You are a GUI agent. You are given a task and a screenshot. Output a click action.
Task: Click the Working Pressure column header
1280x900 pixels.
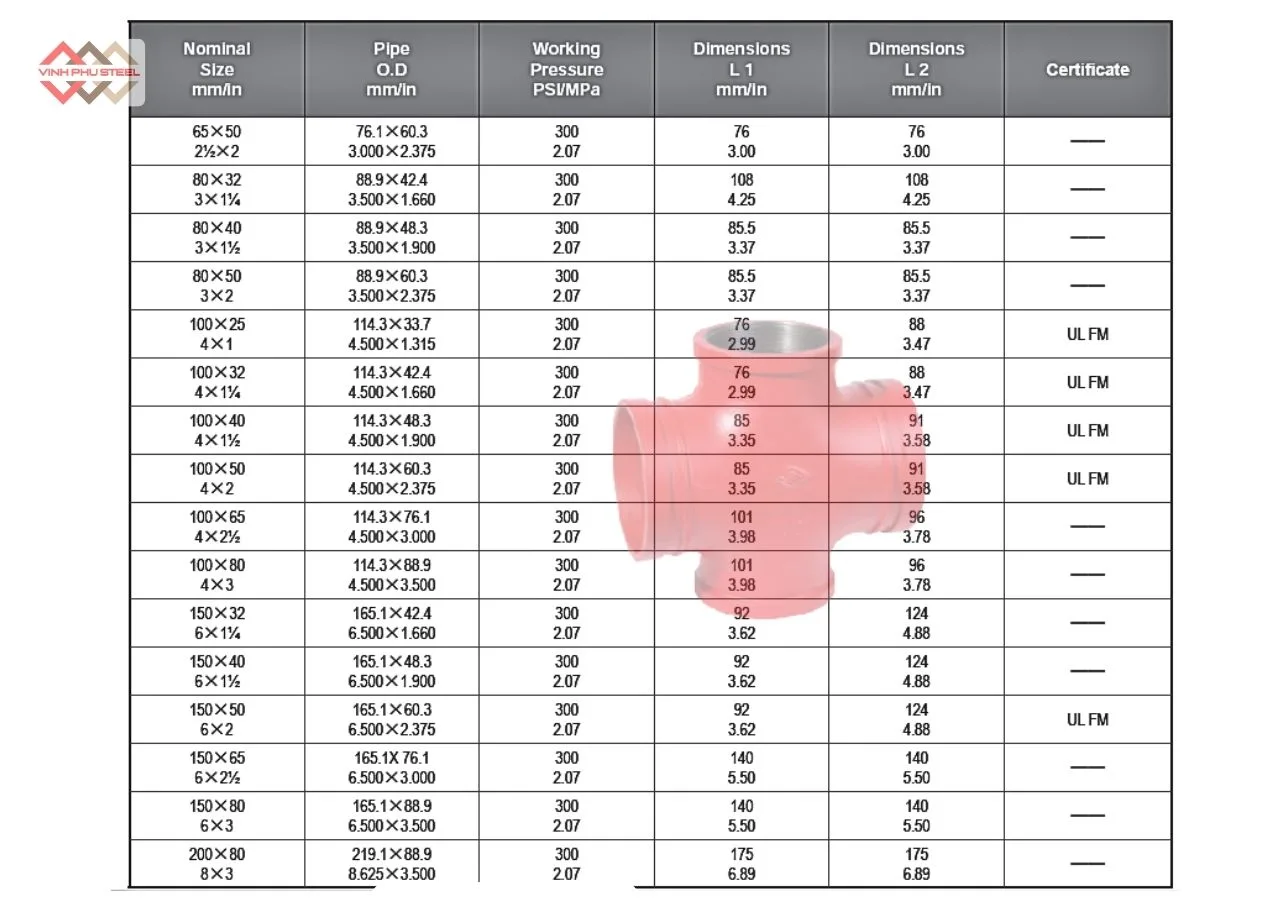(566, 69)
